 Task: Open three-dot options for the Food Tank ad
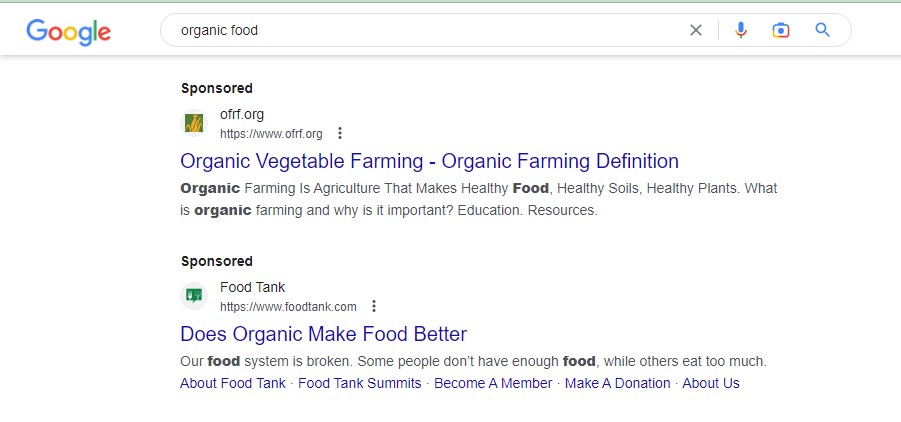(x=374, y=306)
